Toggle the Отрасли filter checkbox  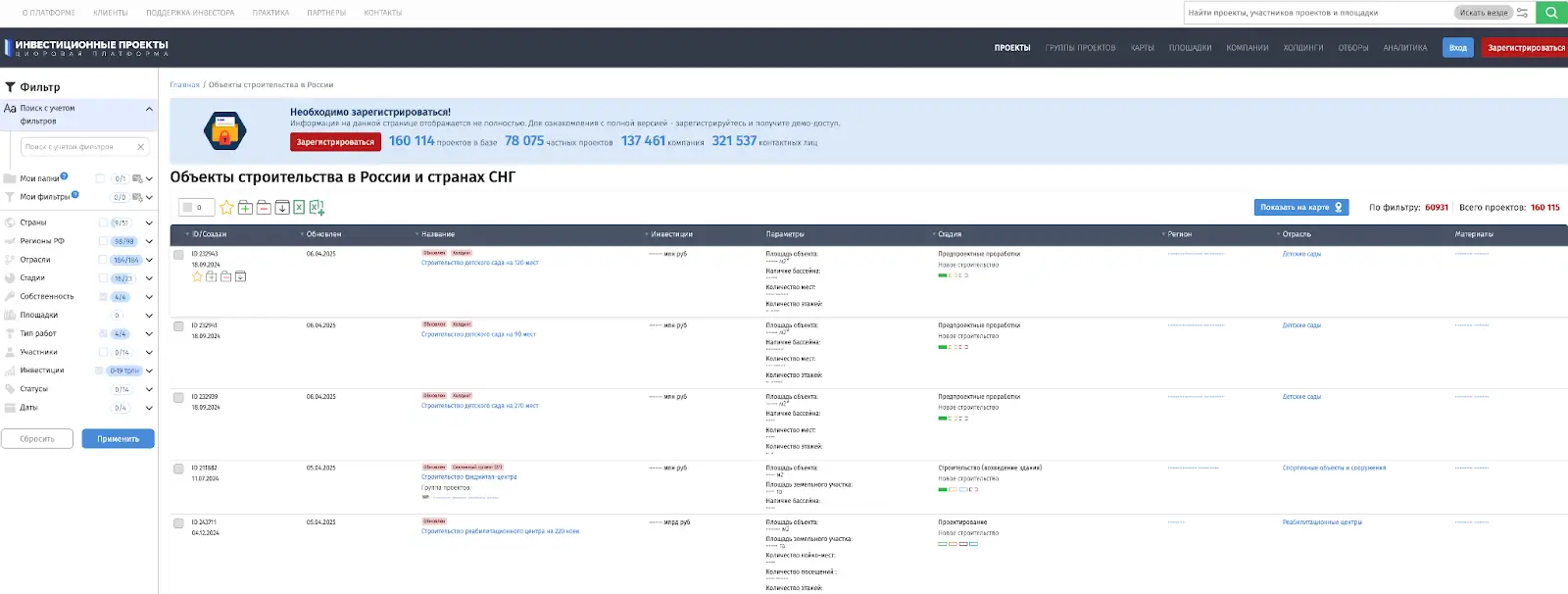pyautogui.click(x=103, y=260)
